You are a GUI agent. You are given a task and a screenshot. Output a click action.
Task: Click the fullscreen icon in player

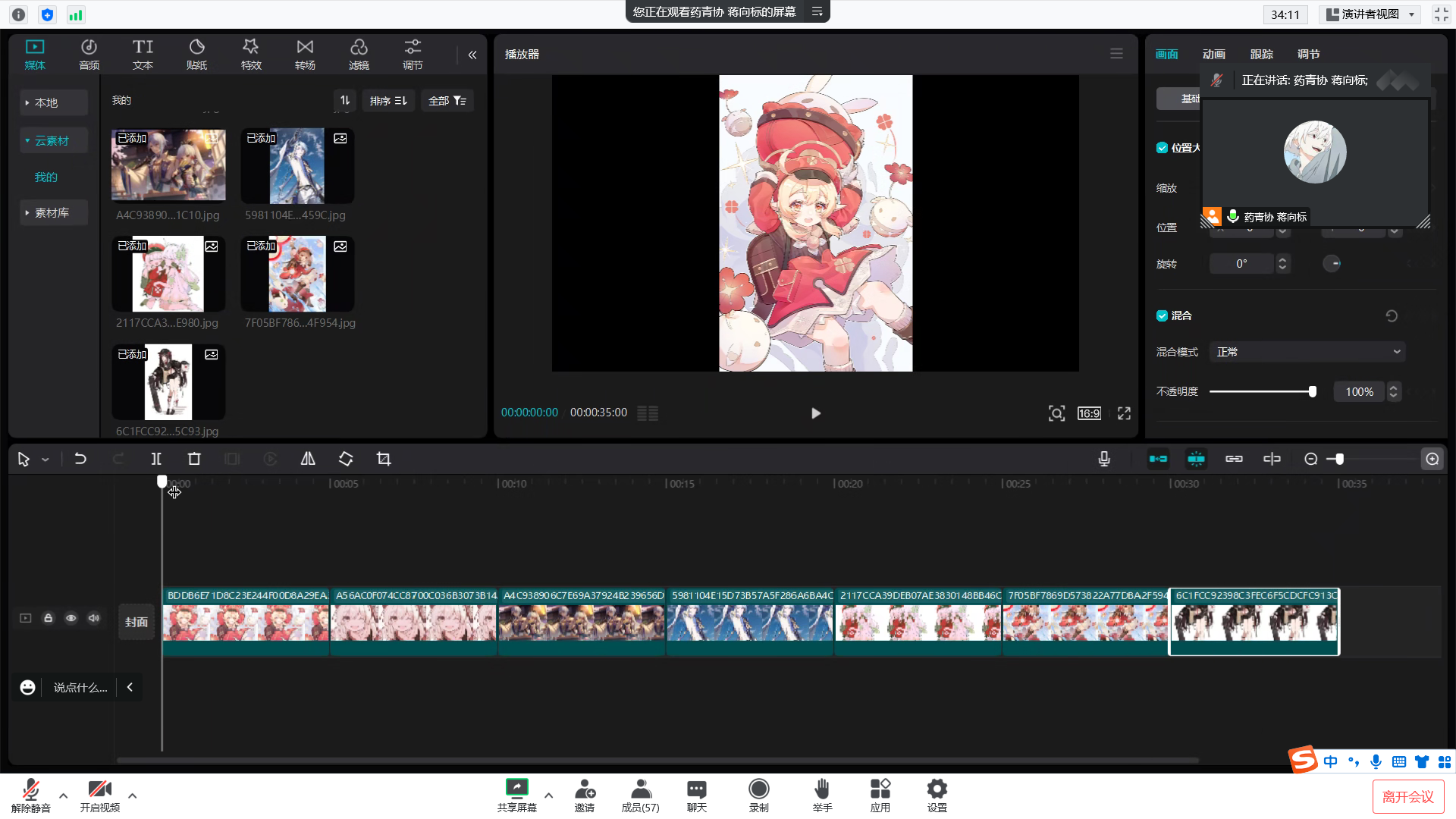pyautogui.click(x=1124, y=413)
